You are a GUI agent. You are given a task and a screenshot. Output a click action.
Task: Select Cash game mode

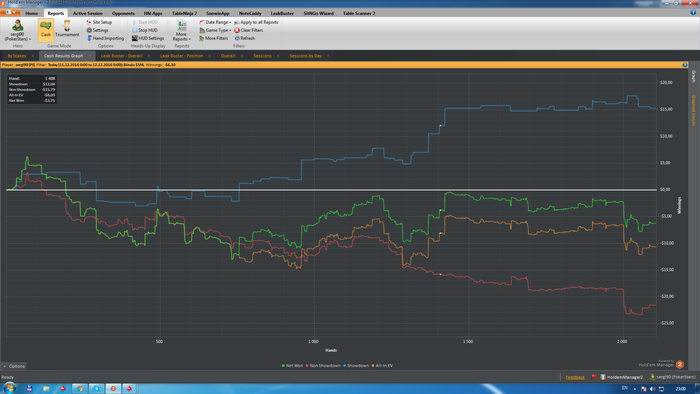46,30
